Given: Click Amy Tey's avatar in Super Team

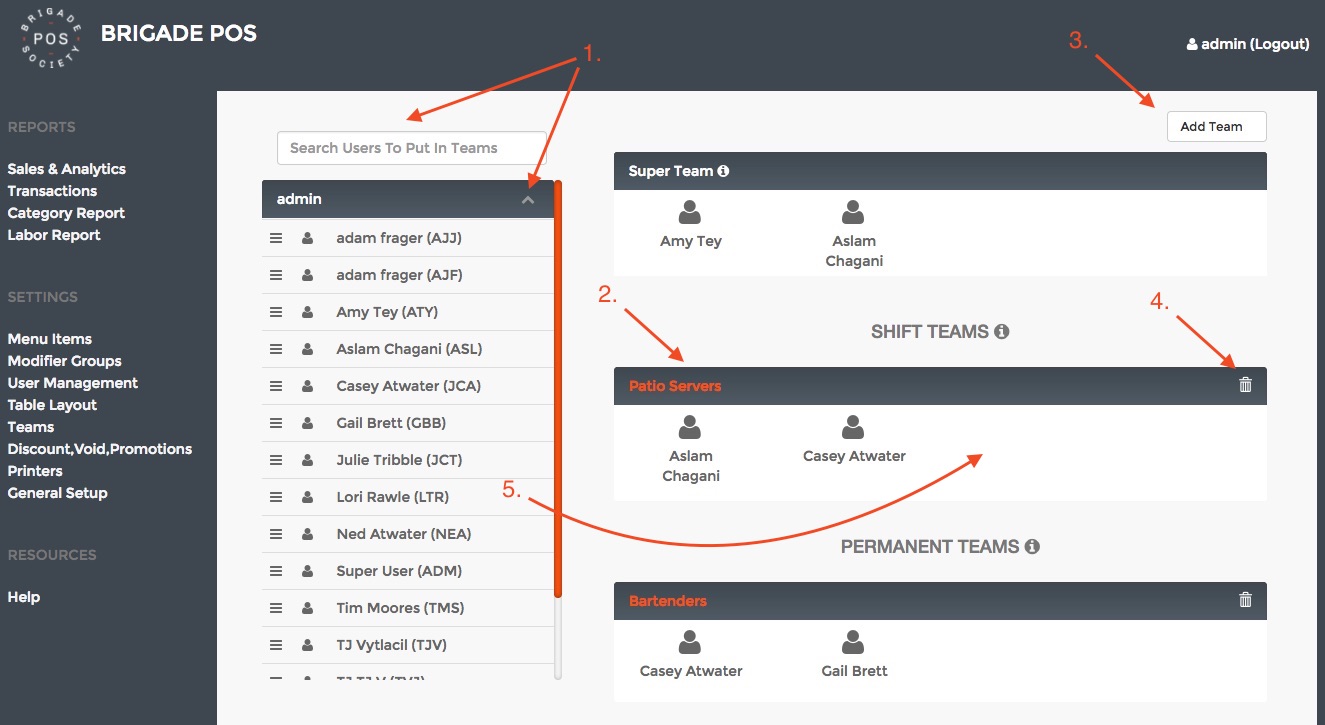Looking at the screenshot, I should point(690,212).
